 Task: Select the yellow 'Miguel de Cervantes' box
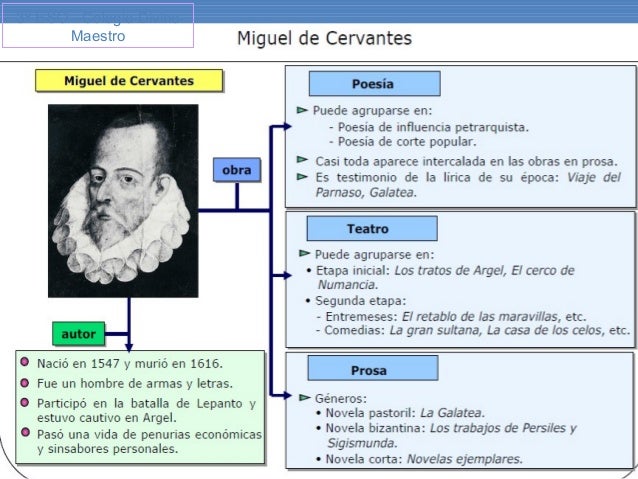coord(129,81)
